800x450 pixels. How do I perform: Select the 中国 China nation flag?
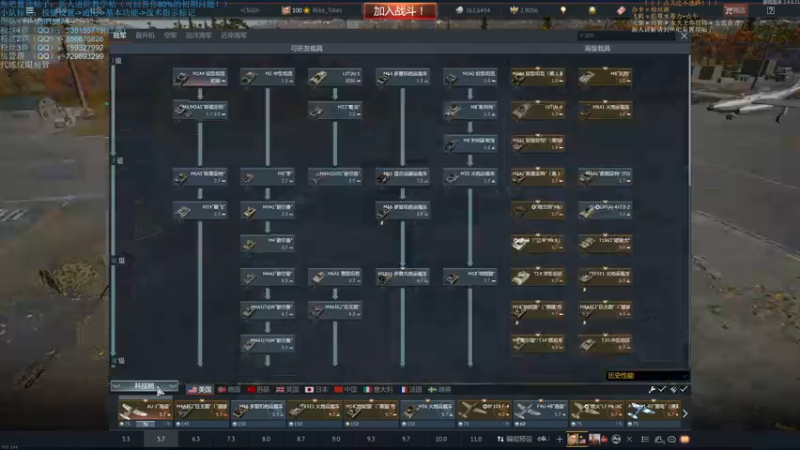tap(345, 389)
